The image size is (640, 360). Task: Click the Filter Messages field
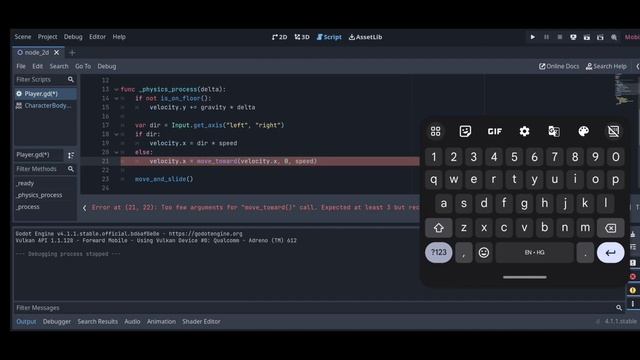319,308
